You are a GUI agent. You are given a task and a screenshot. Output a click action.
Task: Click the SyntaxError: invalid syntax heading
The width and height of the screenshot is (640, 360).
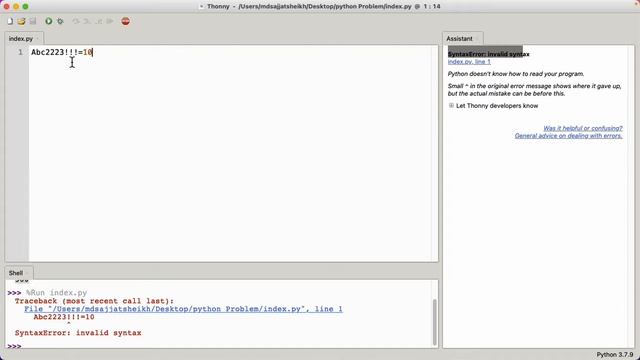click(489, 54)
